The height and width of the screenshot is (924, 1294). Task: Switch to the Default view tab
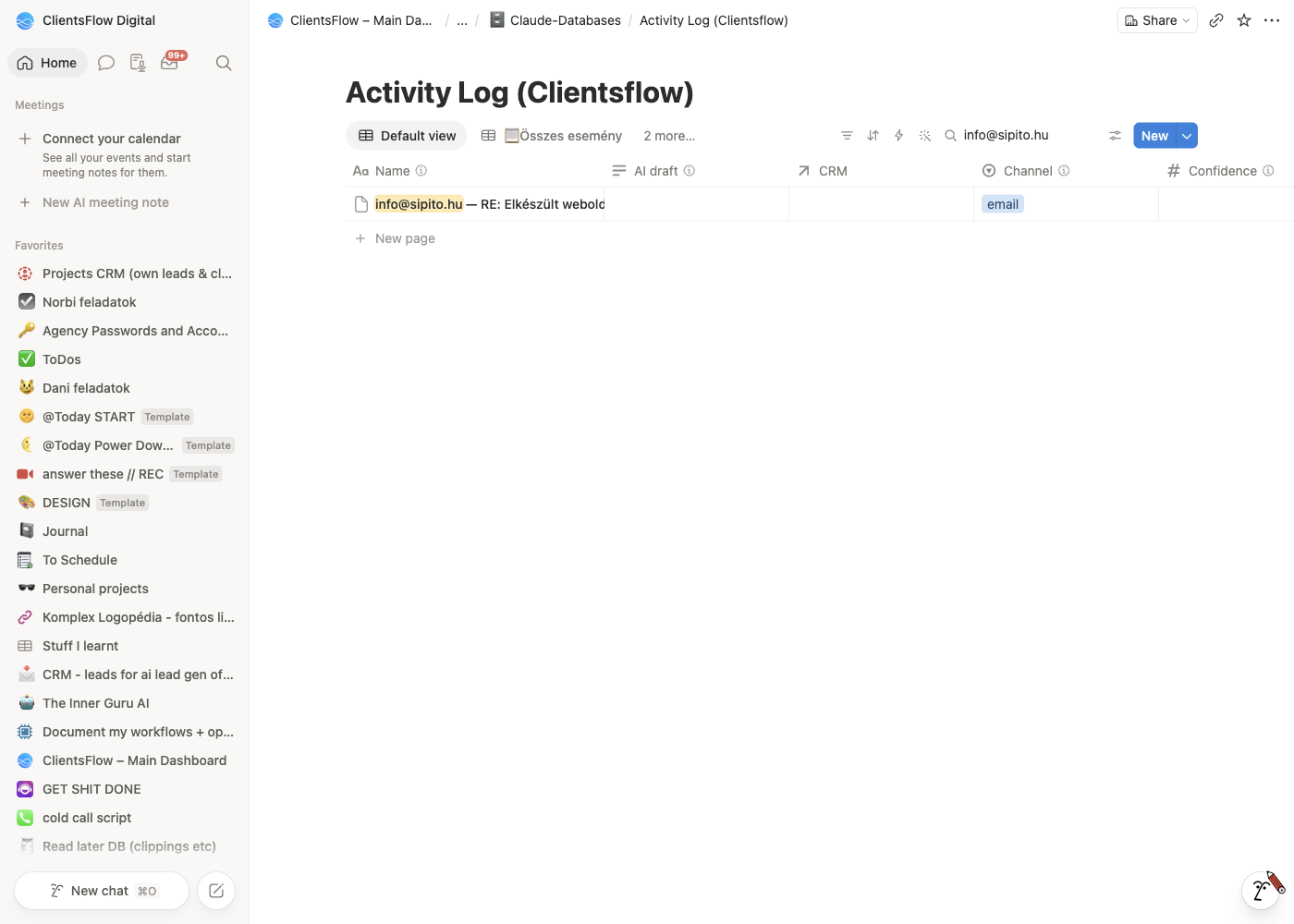pos(407,136)
